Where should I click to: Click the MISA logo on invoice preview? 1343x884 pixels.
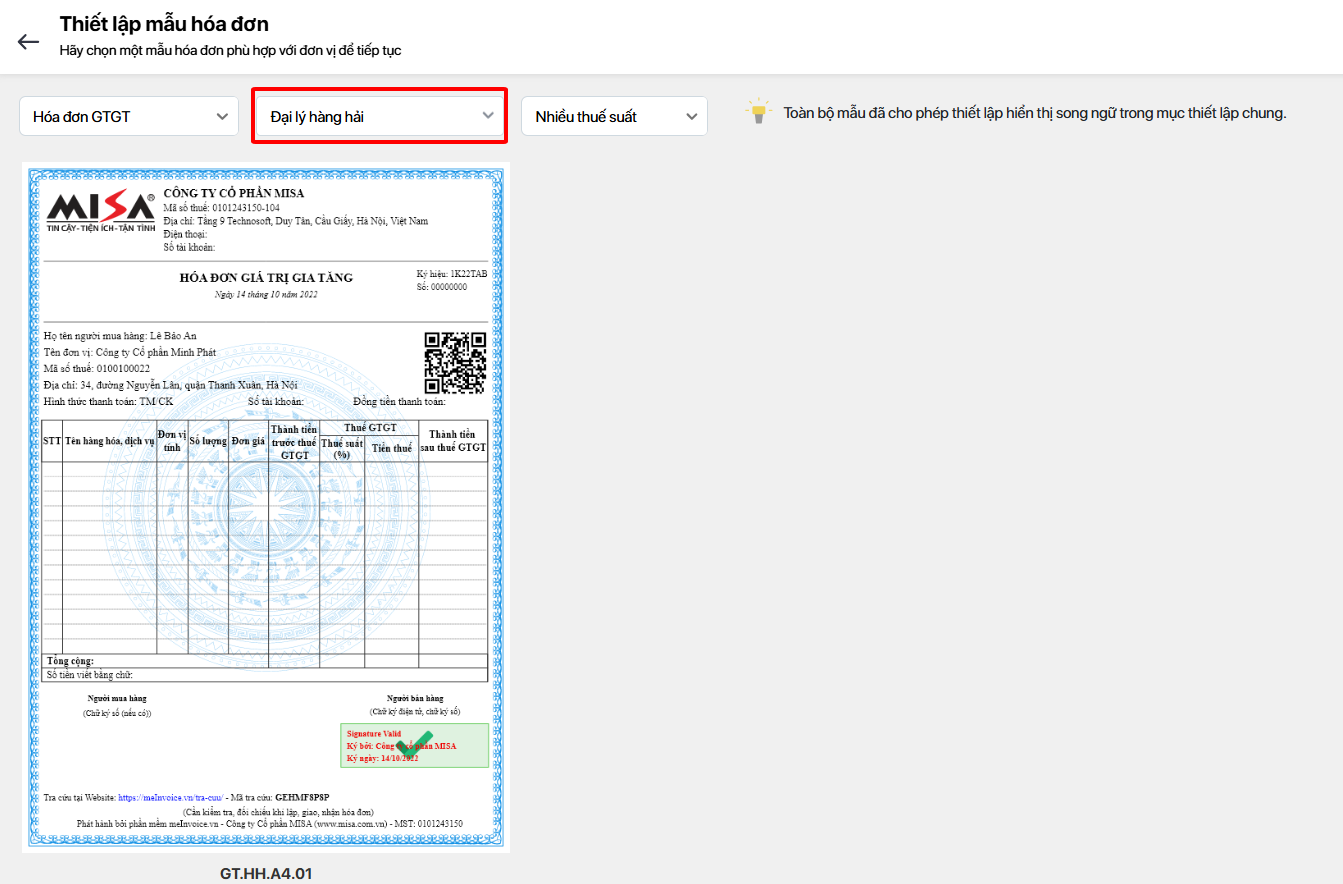pyautogui.click(x=100, y=212)
